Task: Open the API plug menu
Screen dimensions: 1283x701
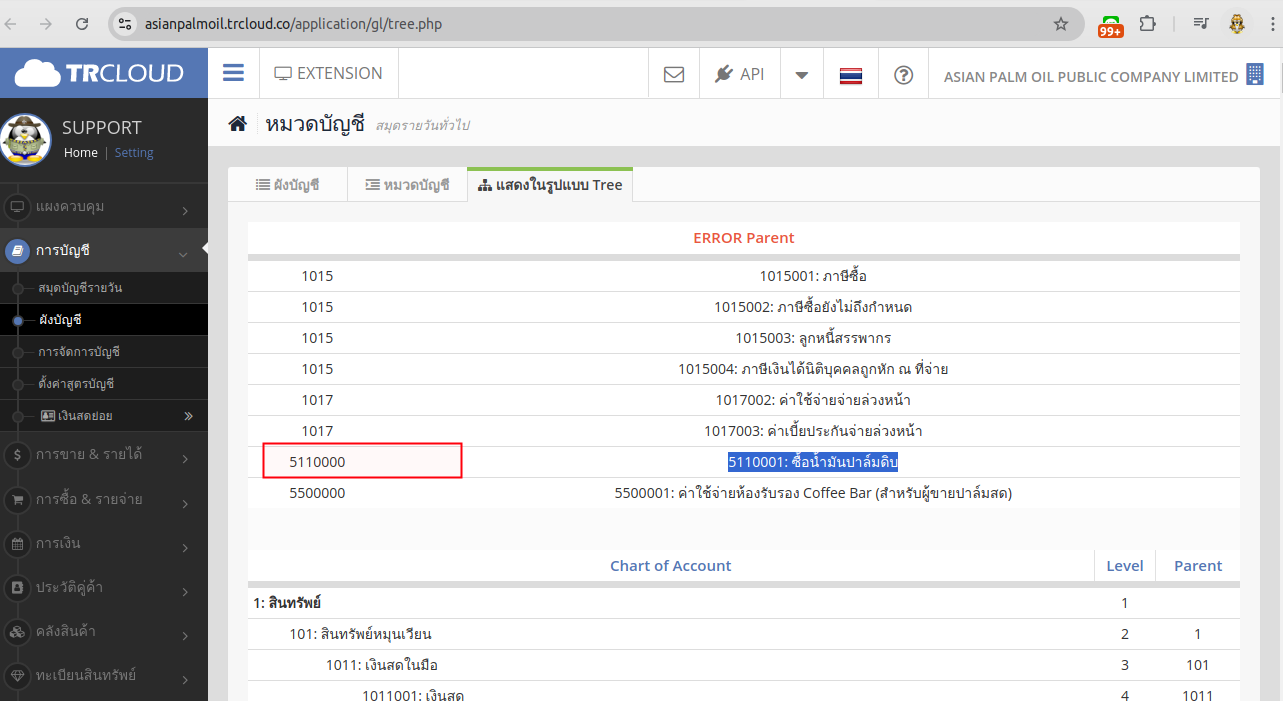Action: click(x=740, y=74)
